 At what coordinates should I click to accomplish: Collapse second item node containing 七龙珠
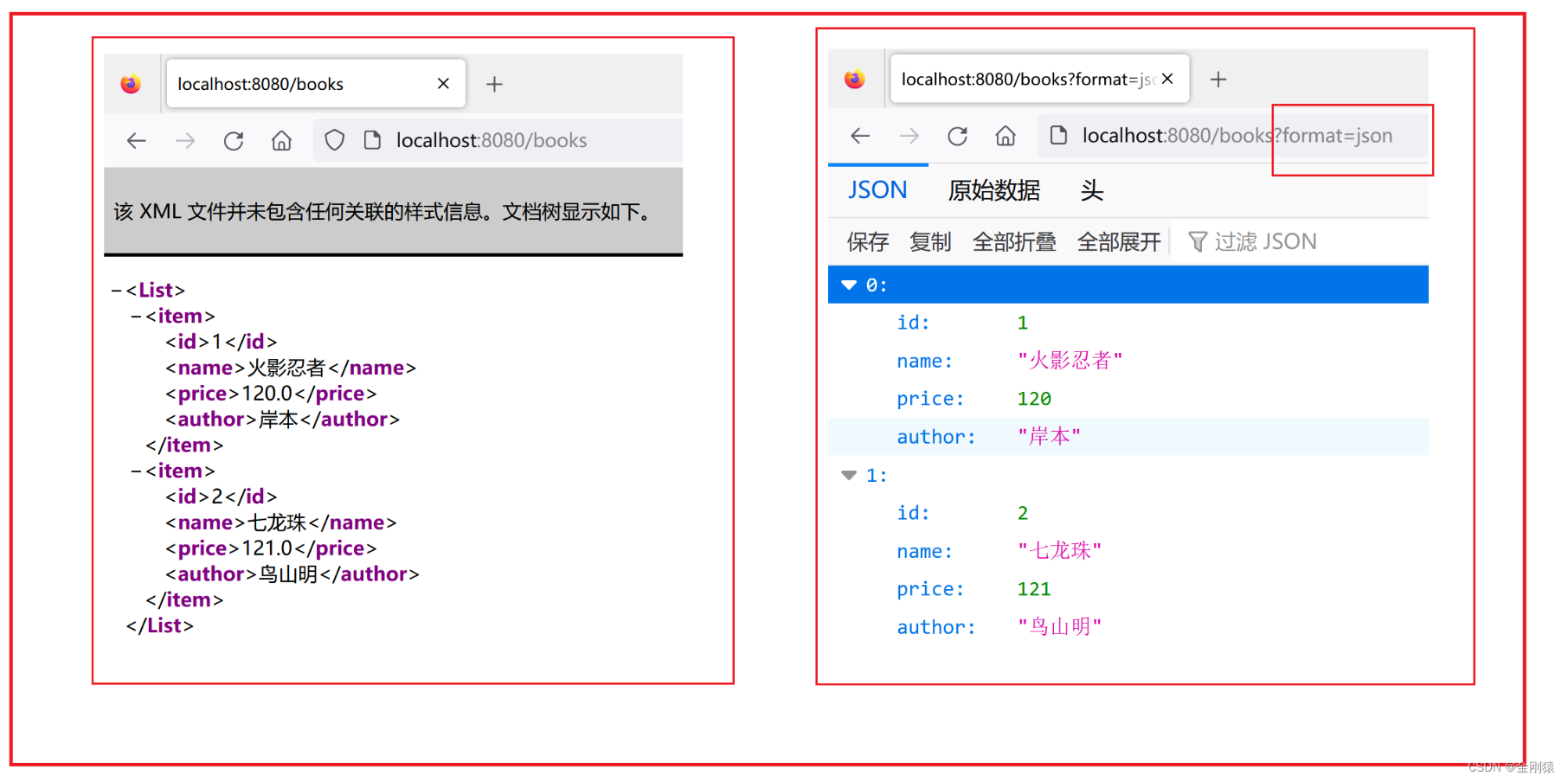pyautogui.click(x=136, y=471)
